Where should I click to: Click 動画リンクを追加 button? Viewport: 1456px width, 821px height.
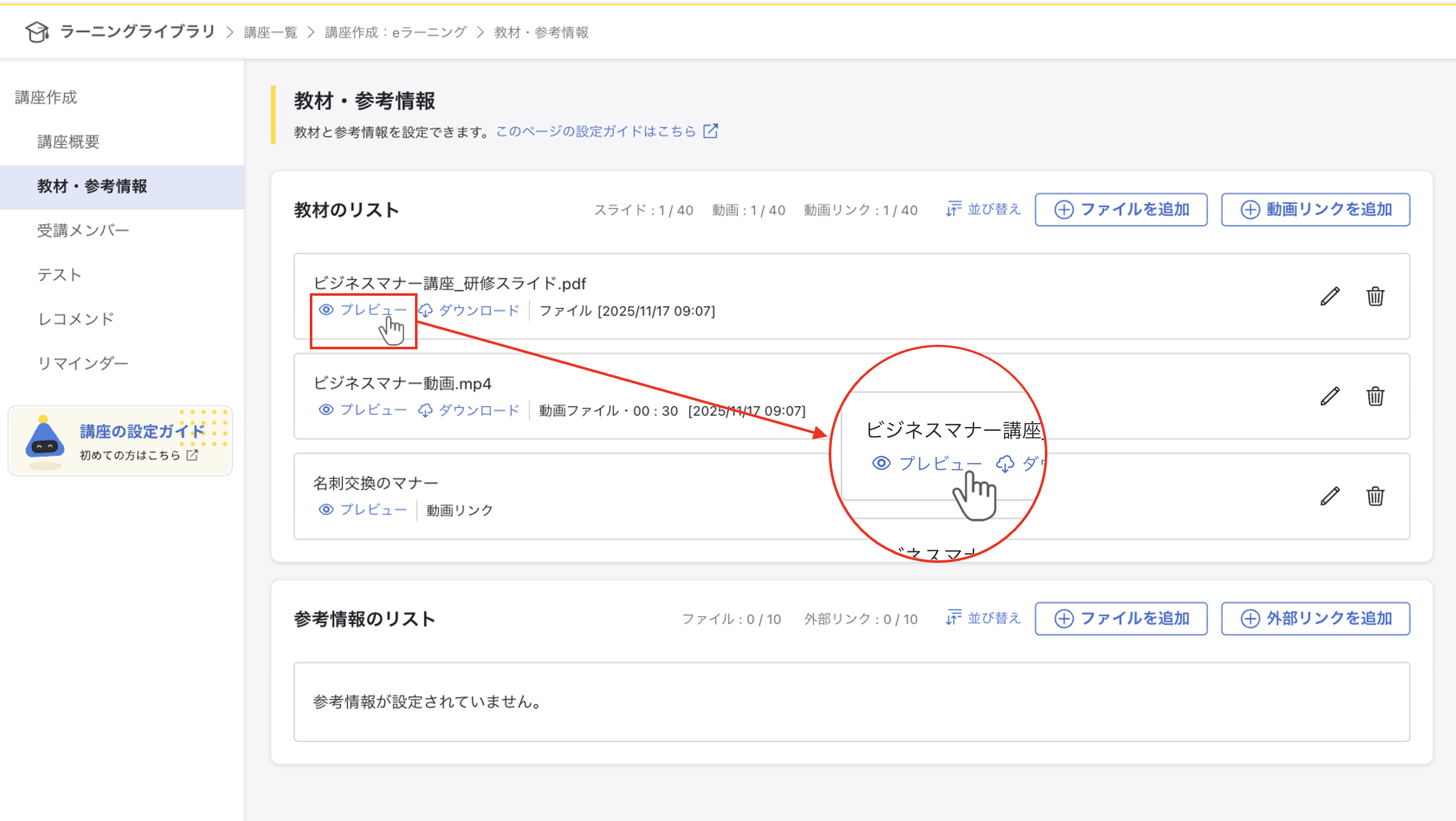point(1315,210)
